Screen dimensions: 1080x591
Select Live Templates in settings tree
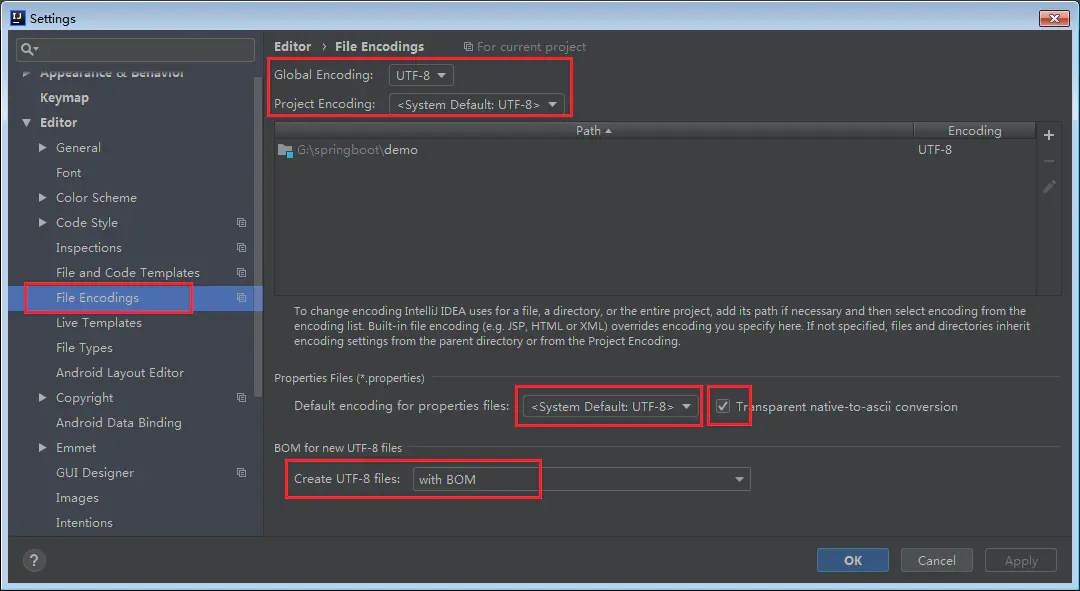99,323
